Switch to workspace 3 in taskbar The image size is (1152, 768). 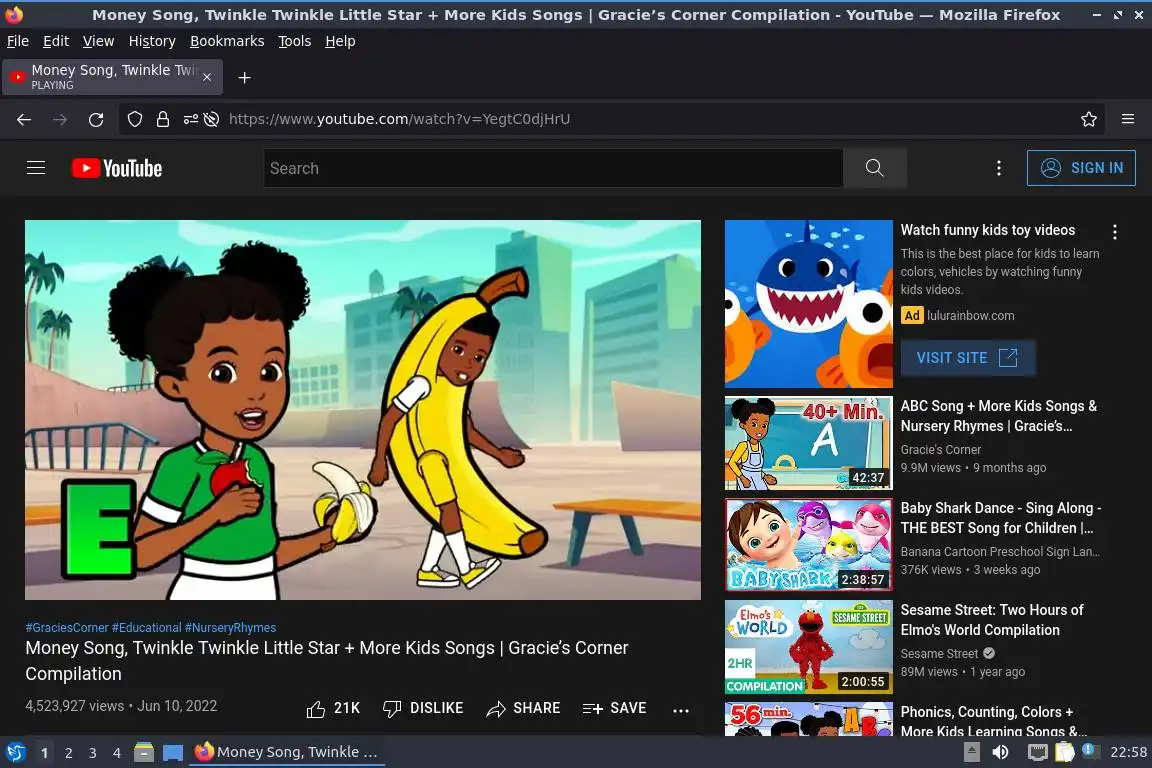coord(93,753)
